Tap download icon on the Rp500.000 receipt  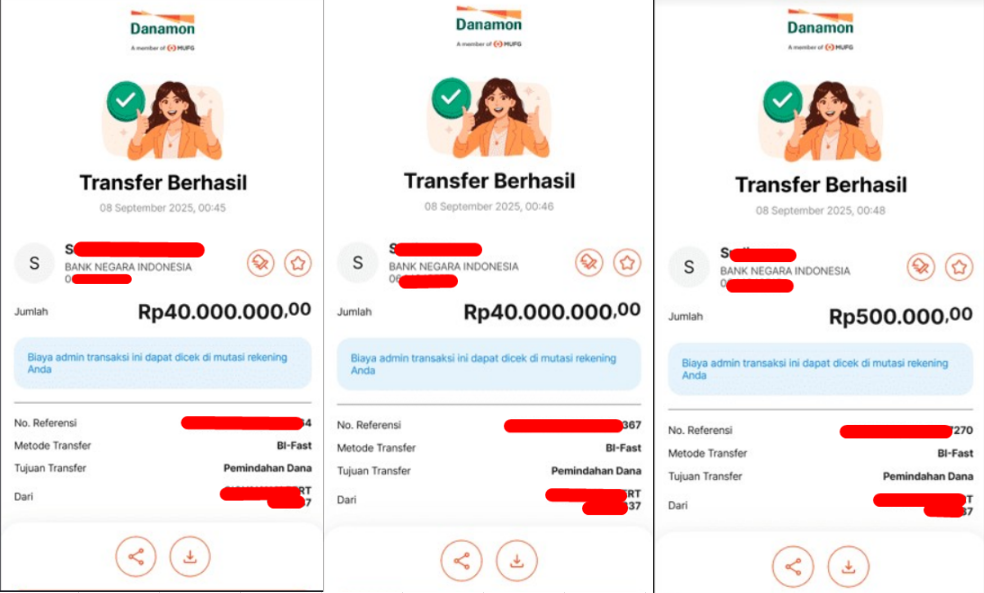pyautogui.click(x=848, y=567)
